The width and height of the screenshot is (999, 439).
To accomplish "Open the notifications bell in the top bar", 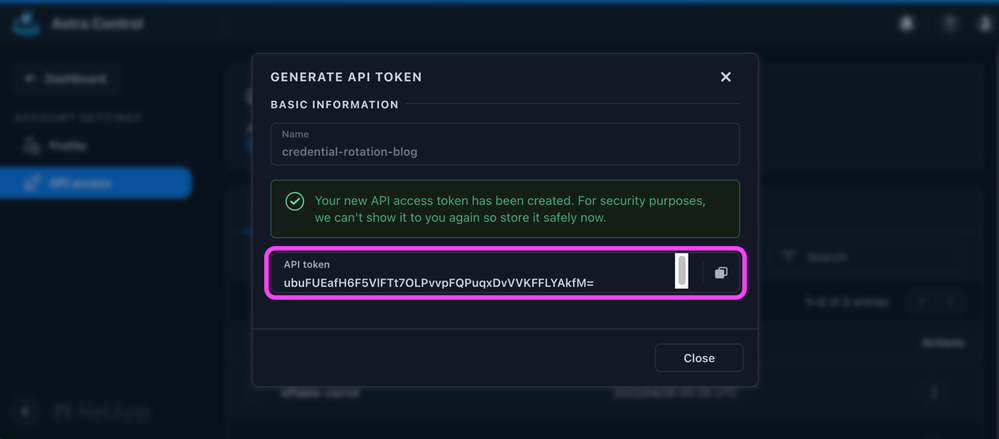I will (908, 22).
